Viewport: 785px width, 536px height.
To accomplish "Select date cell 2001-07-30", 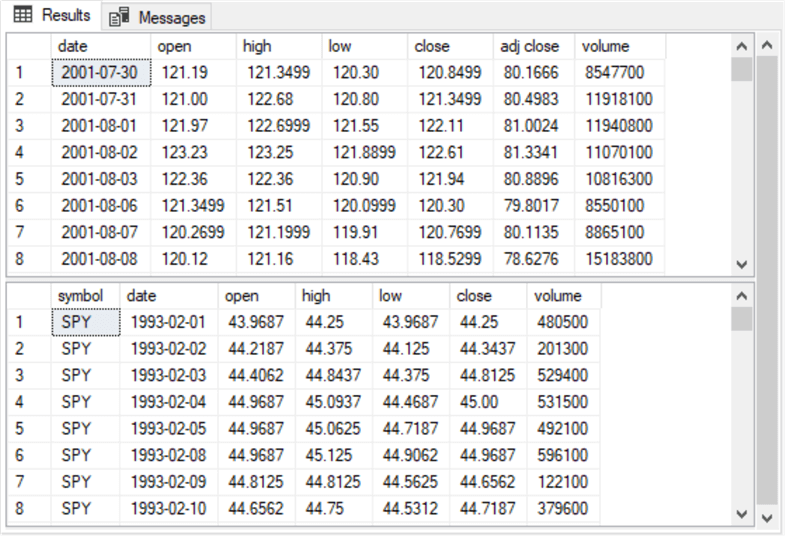I will pyautogui.click(x=101, y=73).
